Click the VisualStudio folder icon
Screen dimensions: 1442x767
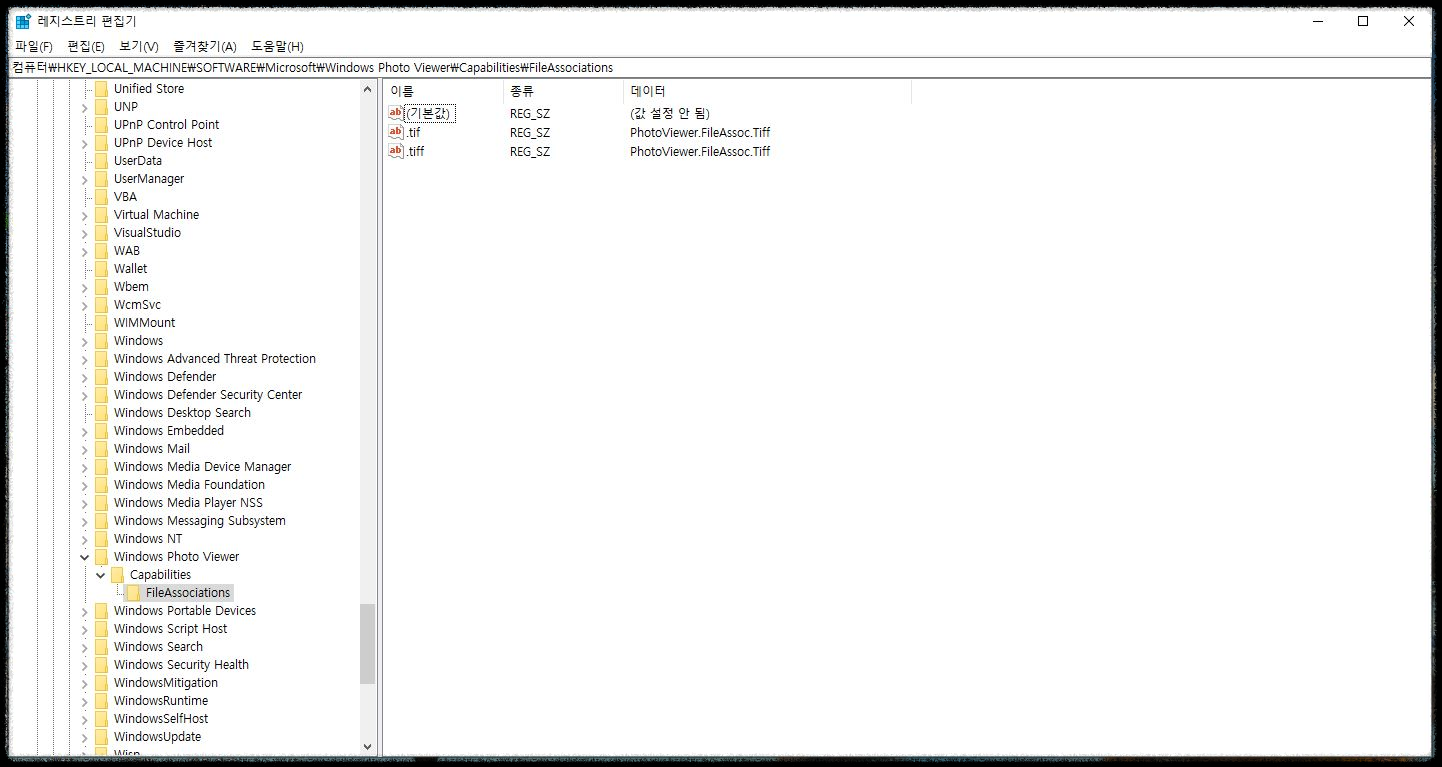(x=101, y=233)
